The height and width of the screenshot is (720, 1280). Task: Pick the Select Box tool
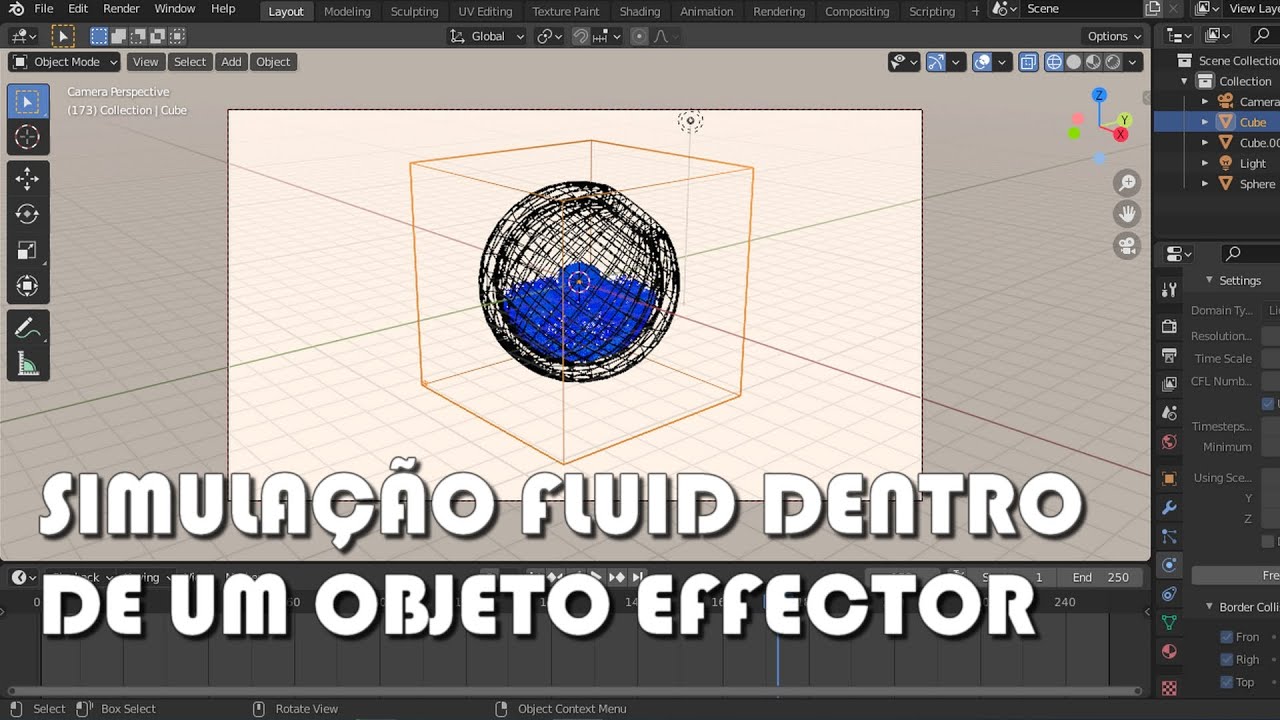(x=27, y=102)
